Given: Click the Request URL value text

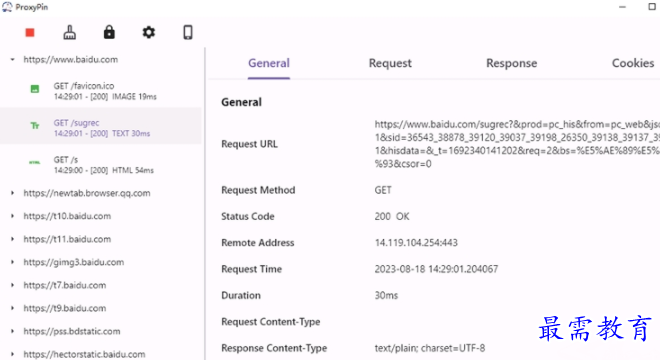Looking at the screenshot, I should coord(517,144).
